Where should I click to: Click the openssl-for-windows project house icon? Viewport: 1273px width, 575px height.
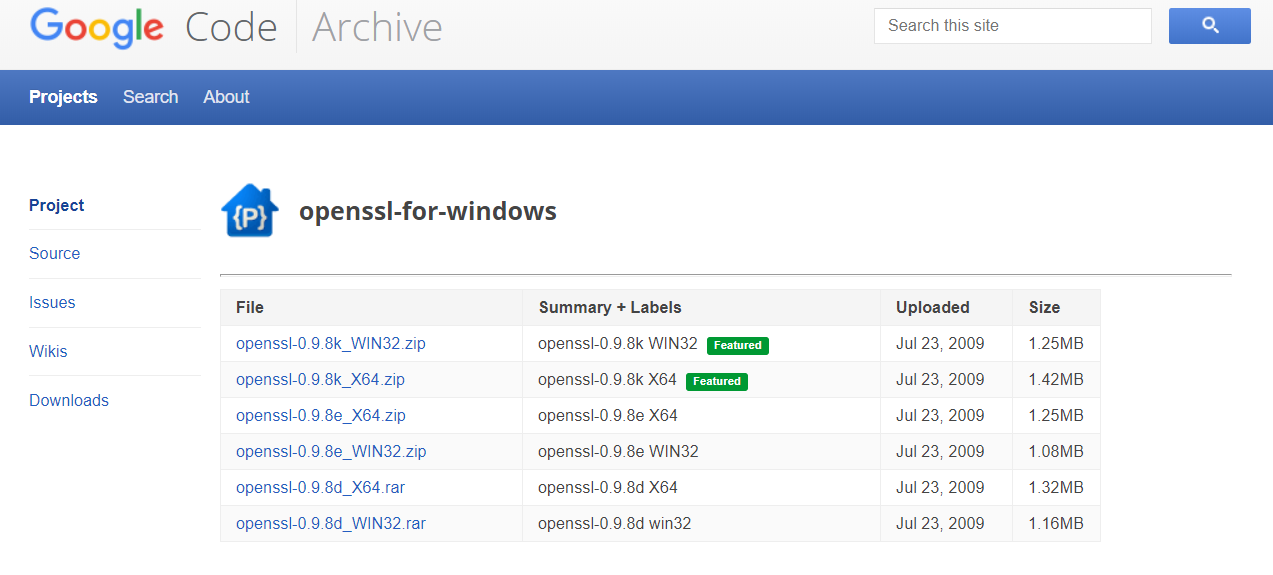pyautogui.click(x=250, y=212)
